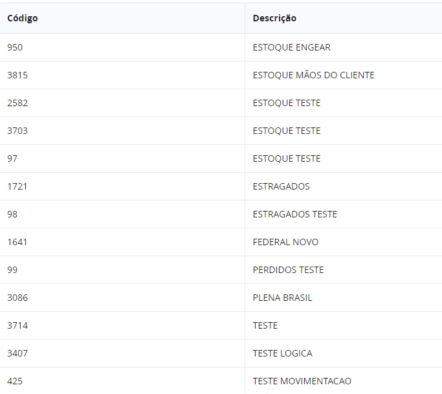
Task: Choose ESTOQUE TESTE row with code 3703
Action: [x=221, y=131]
